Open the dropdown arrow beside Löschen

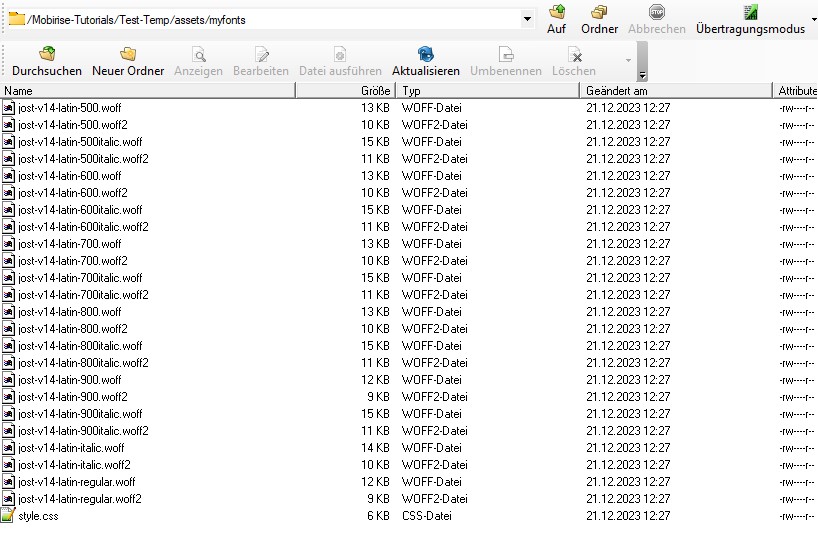[x=629, y=60]
